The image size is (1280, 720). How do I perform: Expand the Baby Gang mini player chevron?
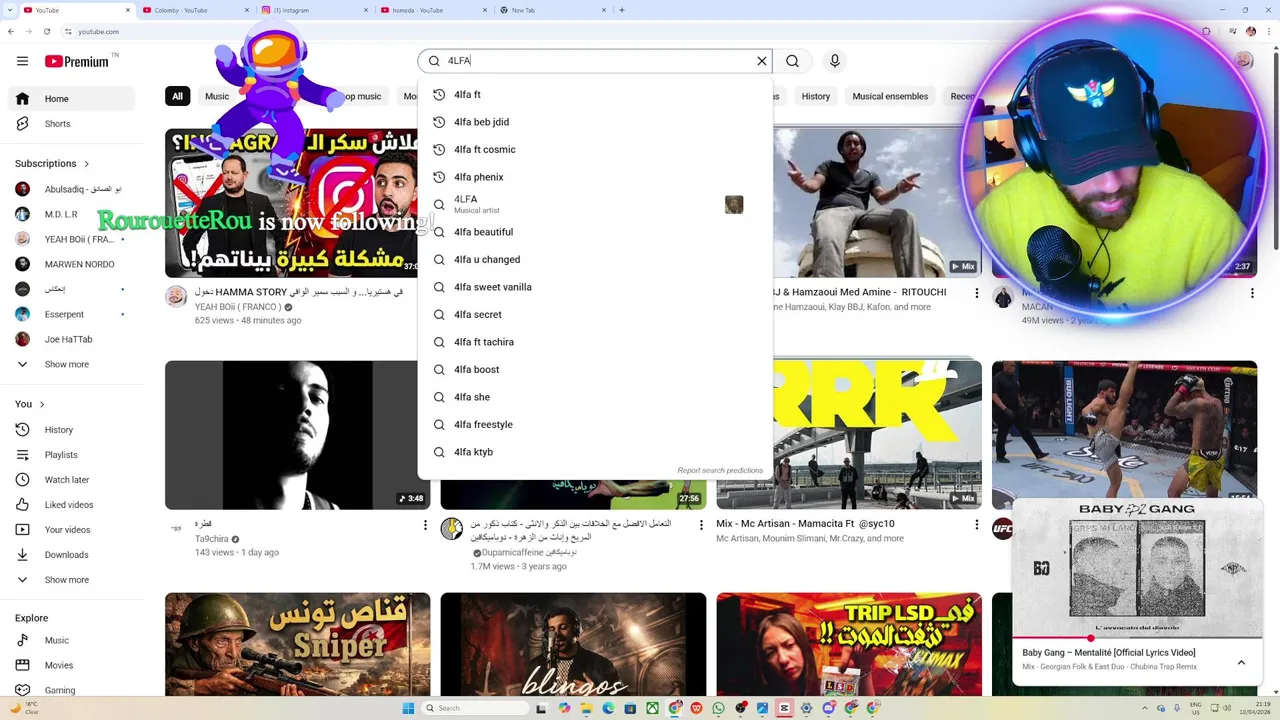click(x=1241, y=662)
